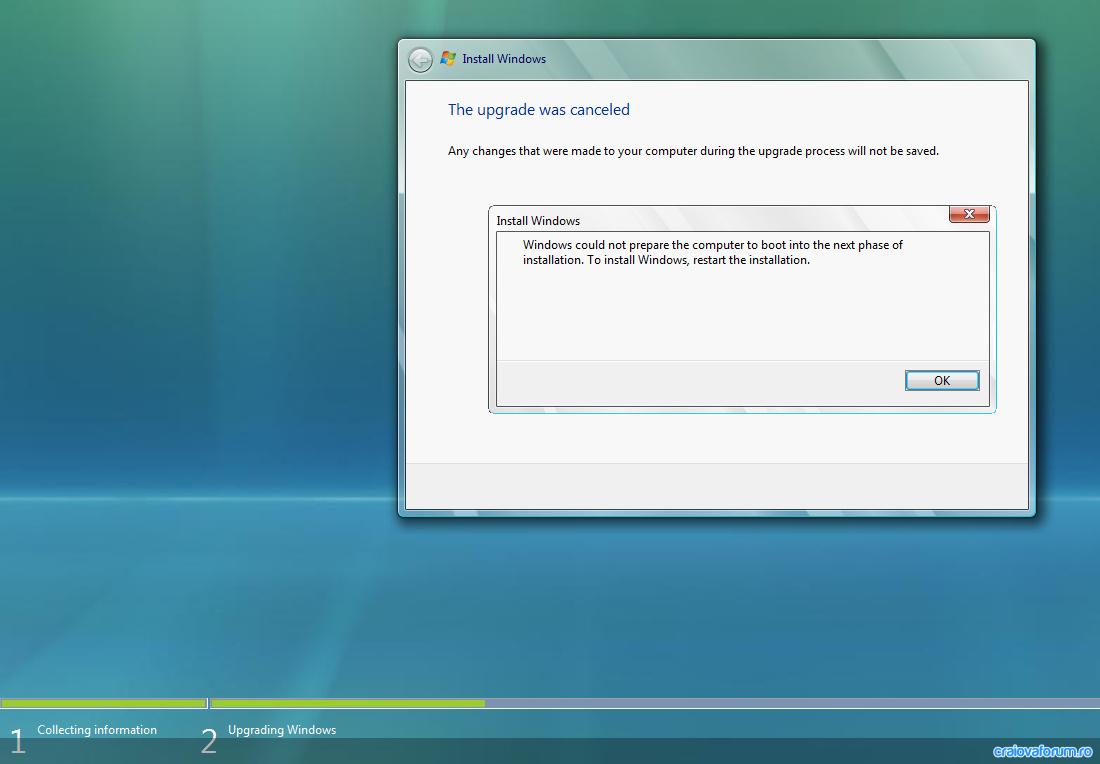1100x764 pixels.
Task: Click the Upgrading Windows progress bar
Action: (x=655, y=703)
